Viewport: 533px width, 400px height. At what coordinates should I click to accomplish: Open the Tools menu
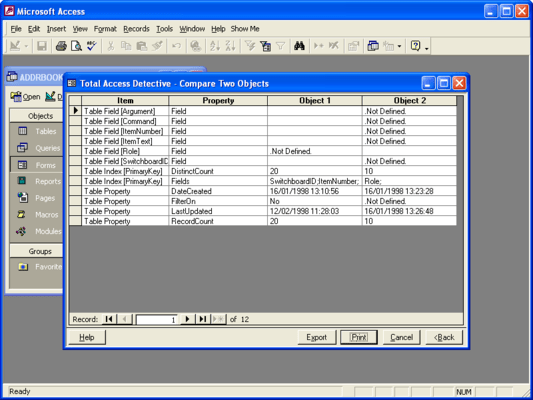[x=165, y=29]
